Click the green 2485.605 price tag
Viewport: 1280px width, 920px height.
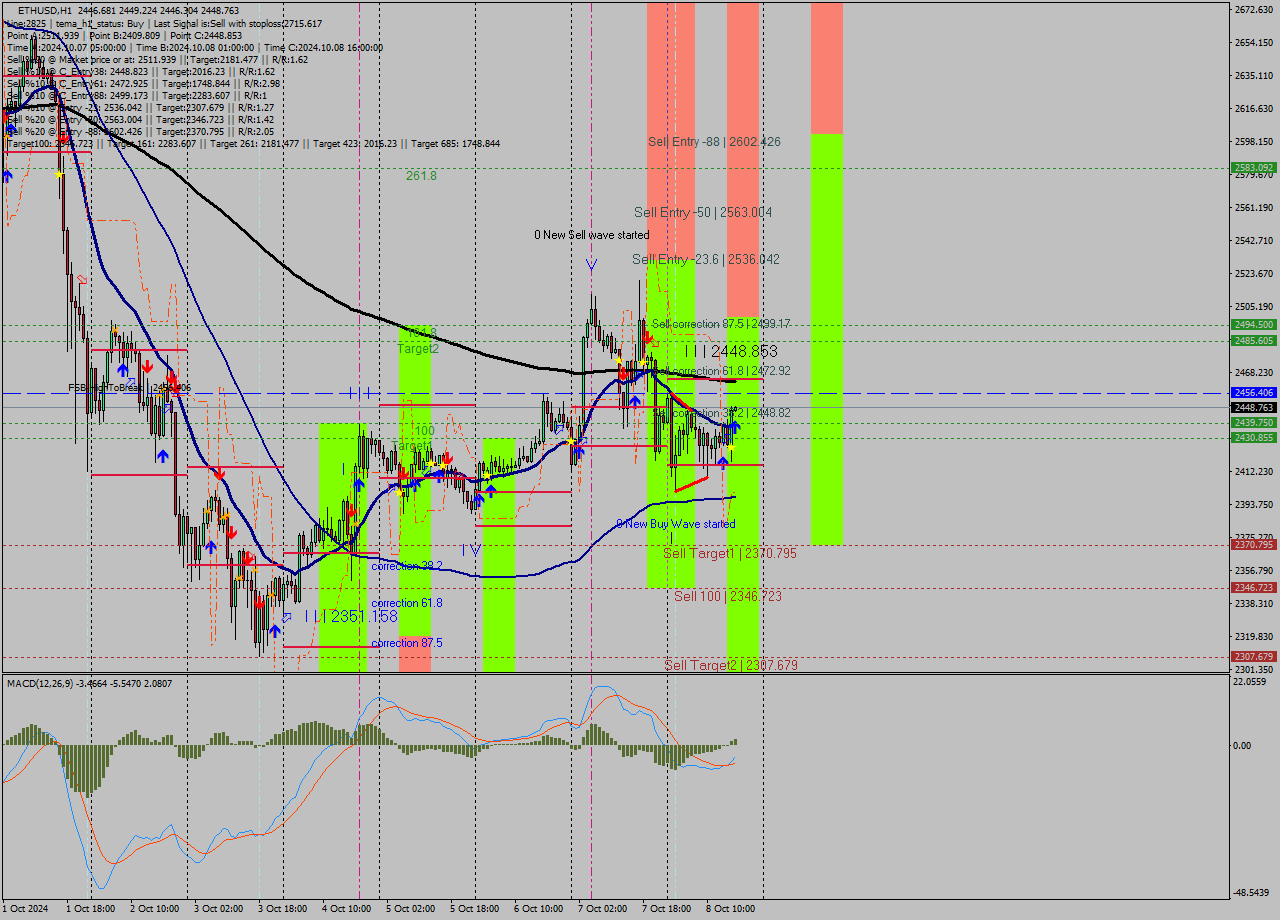[1253, 340]
